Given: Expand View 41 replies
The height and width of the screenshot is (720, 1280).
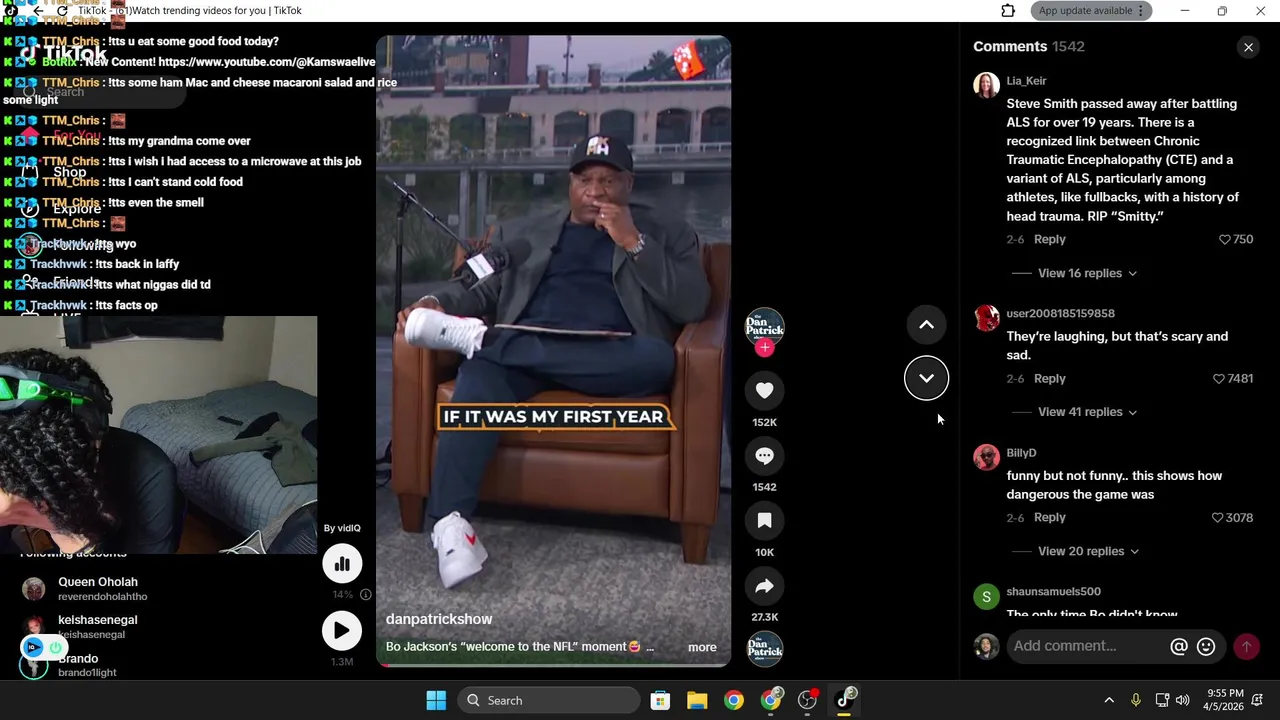Looking at the screenshot, I should click(1087, 412).
